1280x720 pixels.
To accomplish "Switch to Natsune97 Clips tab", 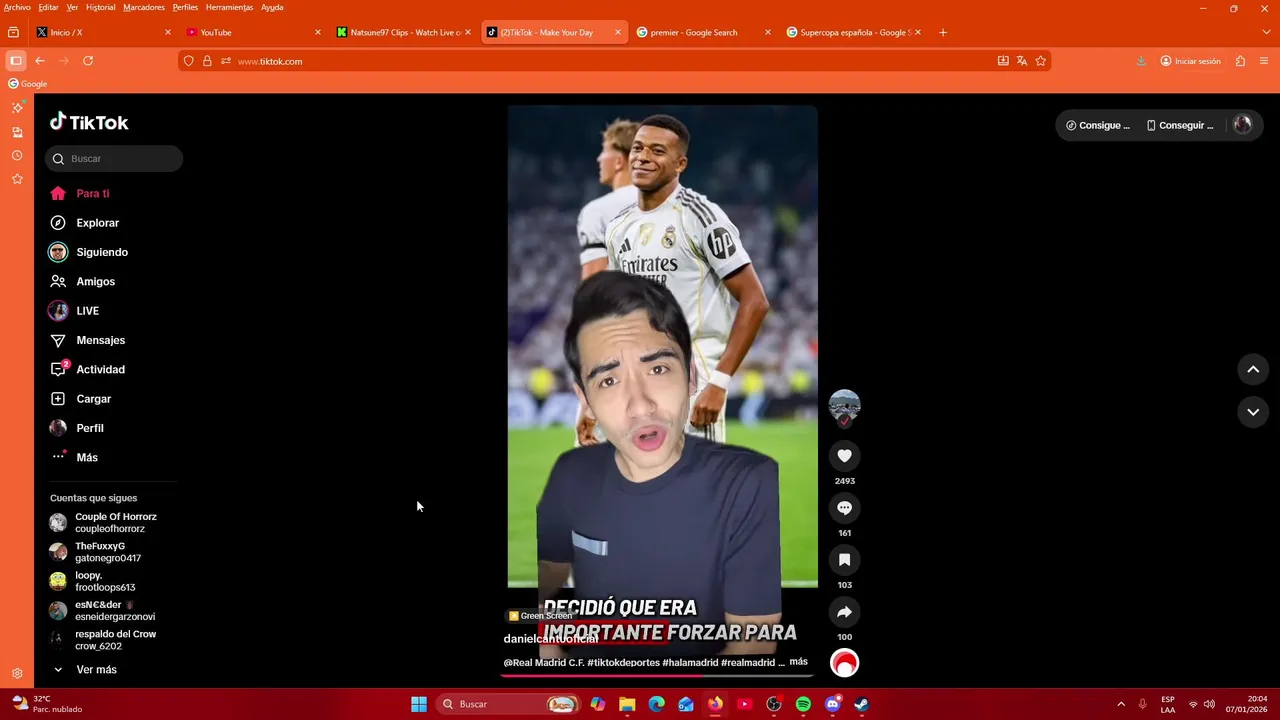I will [x=404, y=32].
